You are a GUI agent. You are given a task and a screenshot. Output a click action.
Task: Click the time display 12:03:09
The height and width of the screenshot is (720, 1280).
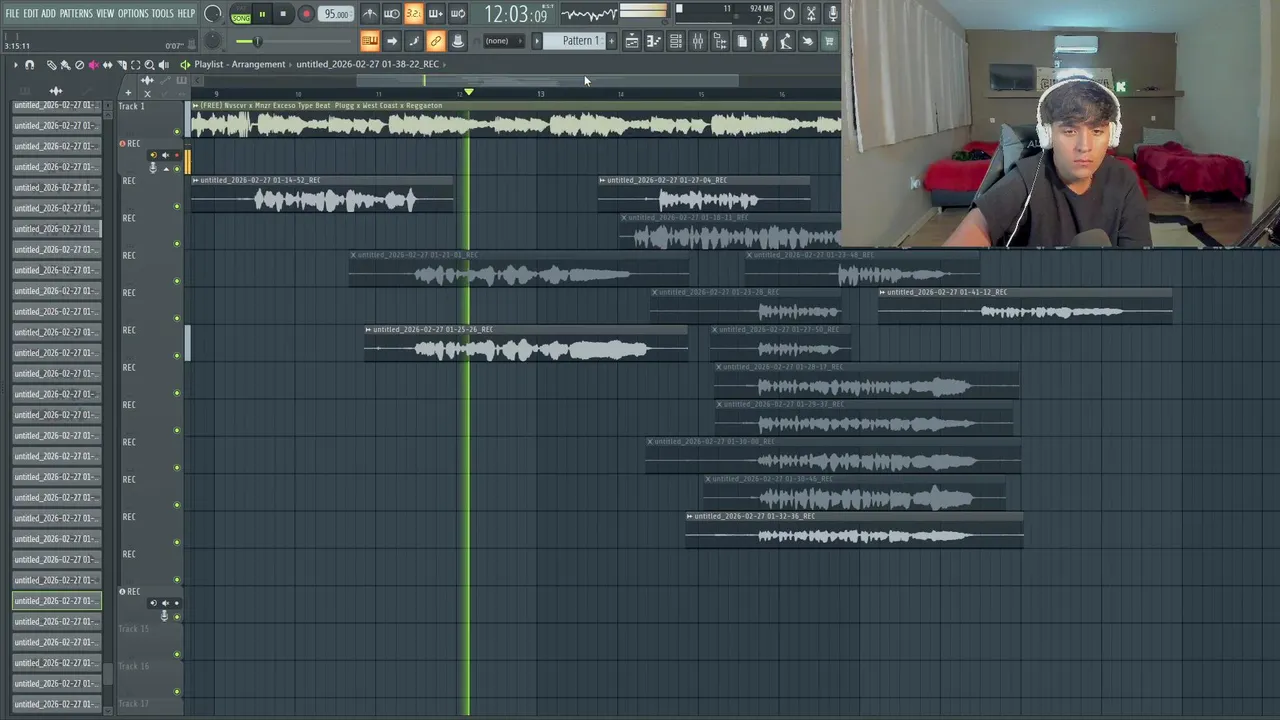pyautogui.click(x=516, y=14)
